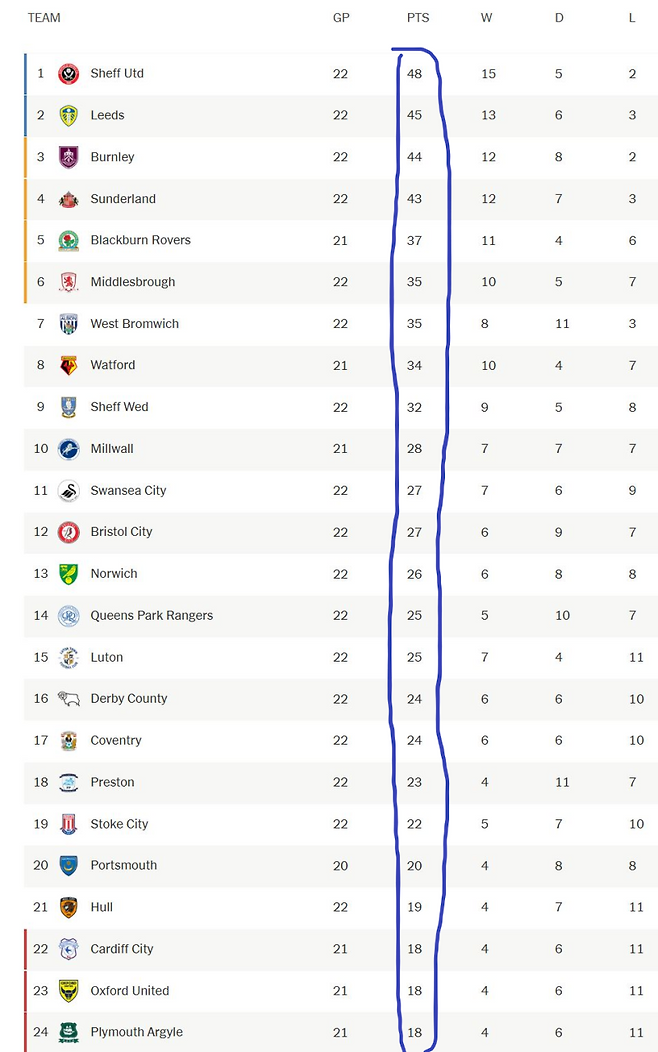This screenshot has height=1052, width=658.
Task: Sort table by PTS column header
Action: point(418,18)
